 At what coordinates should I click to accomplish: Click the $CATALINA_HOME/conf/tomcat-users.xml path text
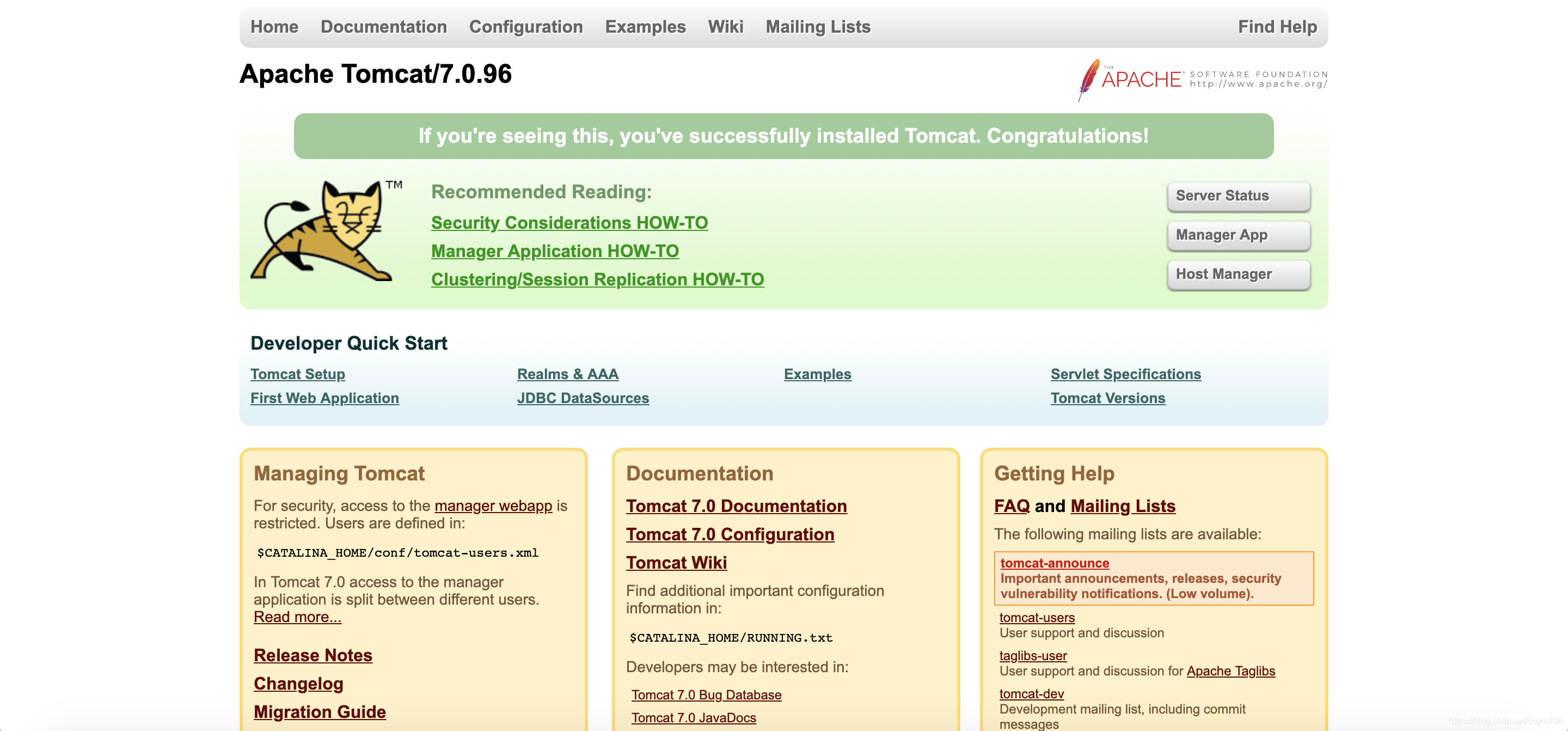tap(397, 553)
